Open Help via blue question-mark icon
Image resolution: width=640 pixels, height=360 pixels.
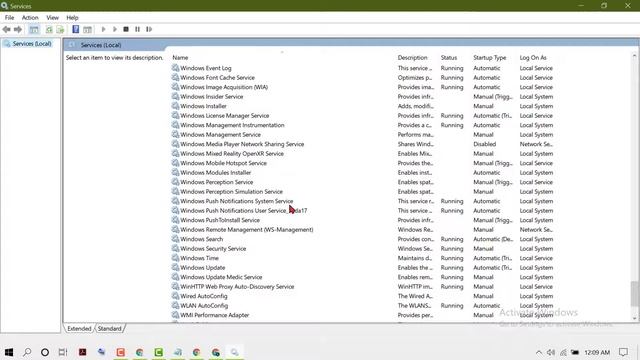(x=76, y=29)
